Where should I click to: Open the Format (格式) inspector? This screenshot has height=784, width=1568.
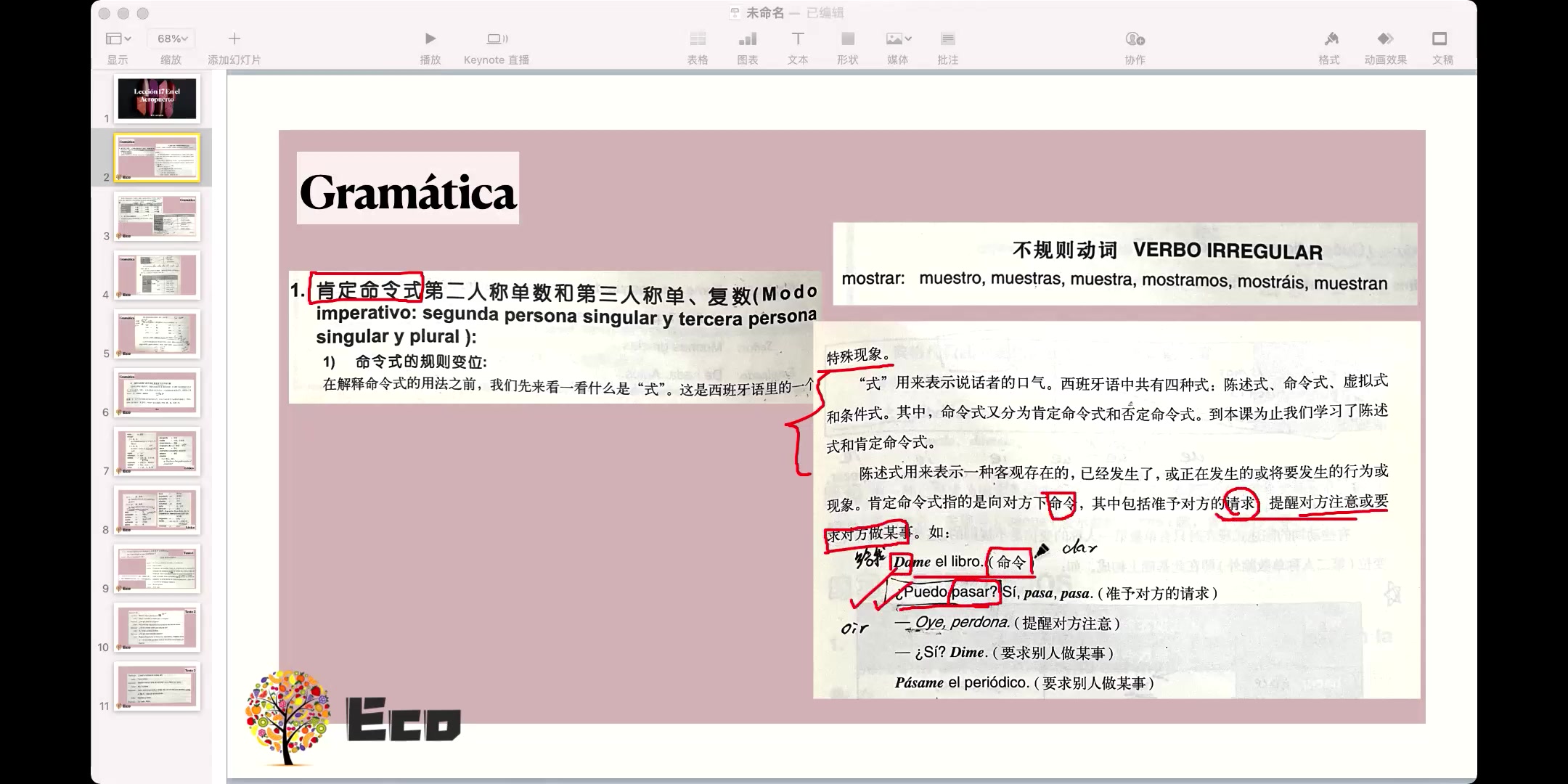pos(1330,38)
